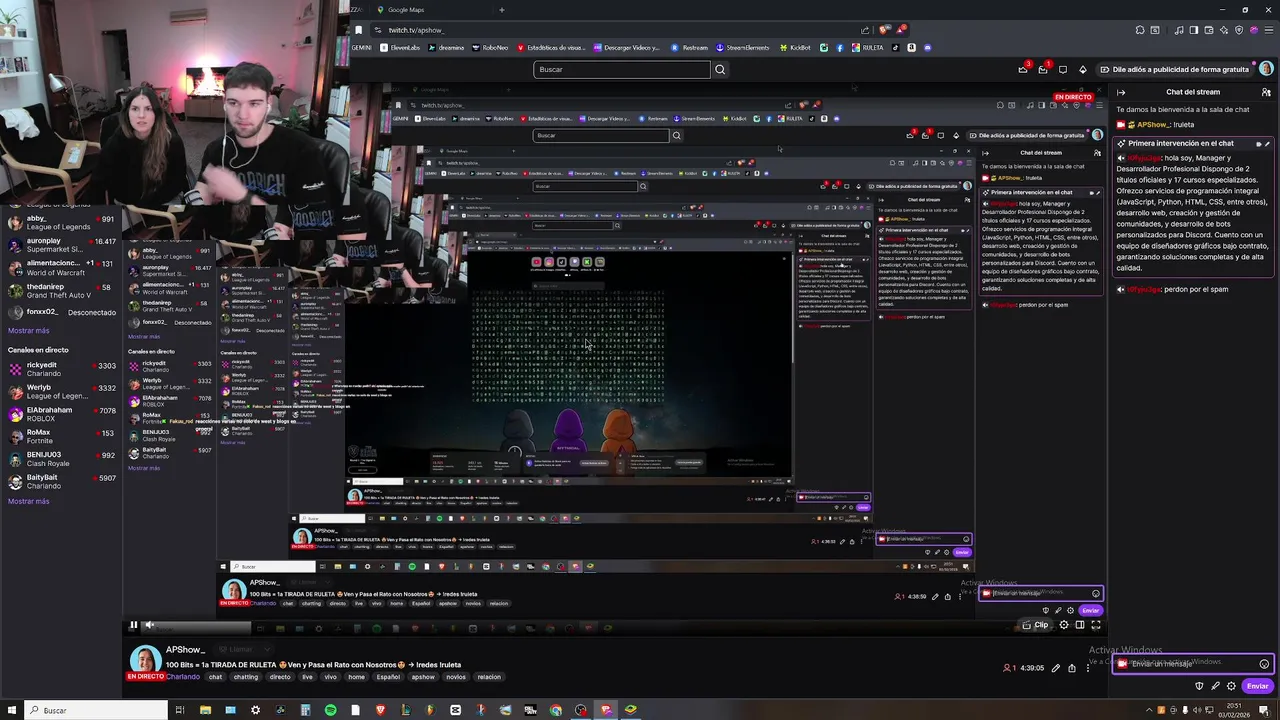Screen dimensions: 1280x720
Task: Open the Restream bookmark
Action: tap(690, 48)
